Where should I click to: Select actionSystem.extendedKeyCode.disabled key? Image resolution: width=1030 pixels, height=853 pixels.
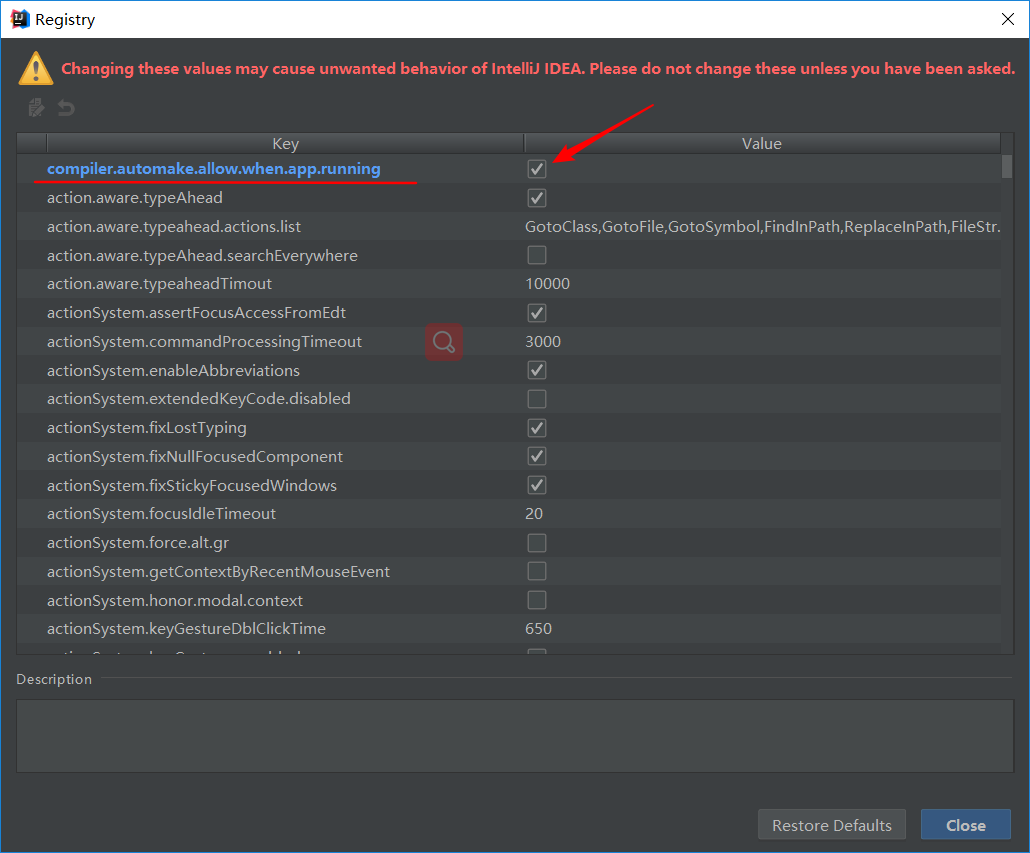[199, 399]
